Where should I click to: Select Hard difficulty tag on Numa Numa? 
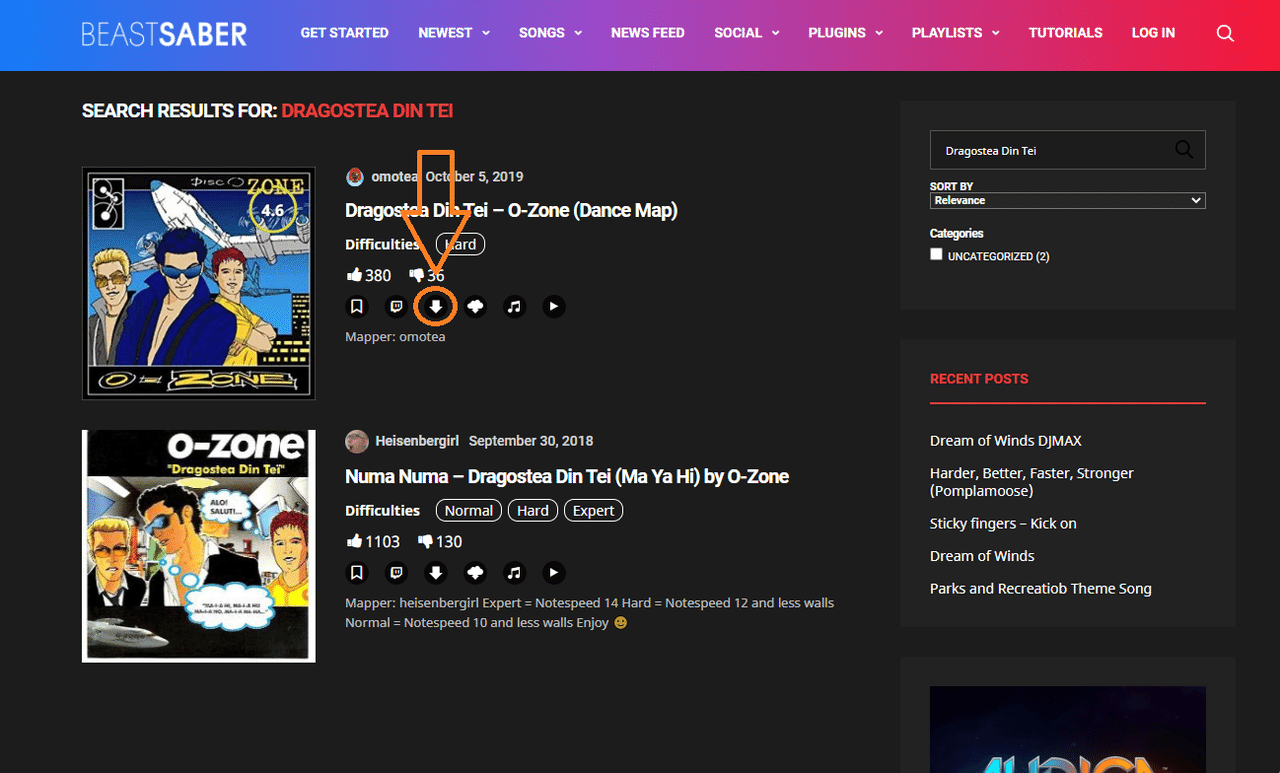point(533,510)
